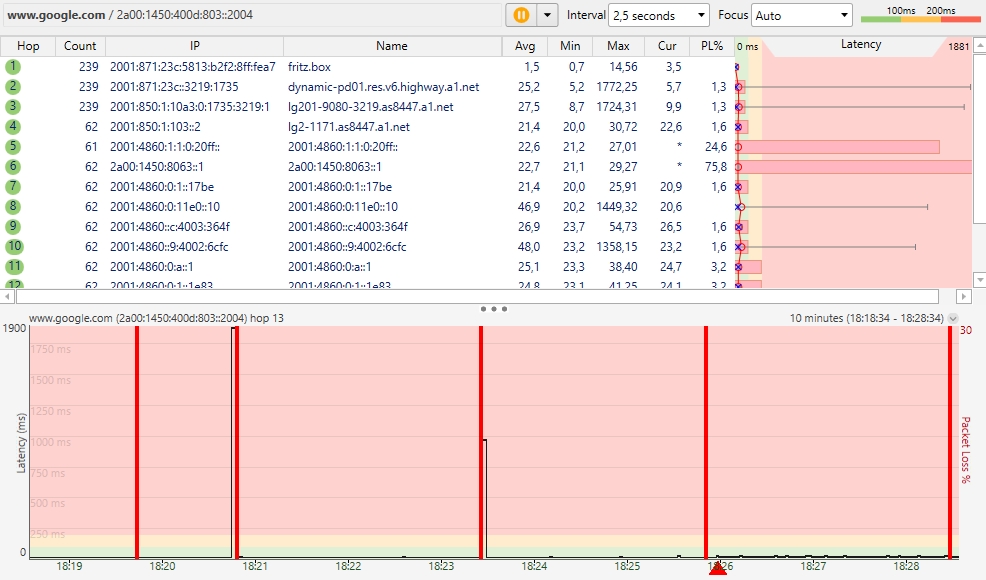Click the 75,8 packet loss value
The height and width of the screenshot is (580, 986).
point(716,167)
